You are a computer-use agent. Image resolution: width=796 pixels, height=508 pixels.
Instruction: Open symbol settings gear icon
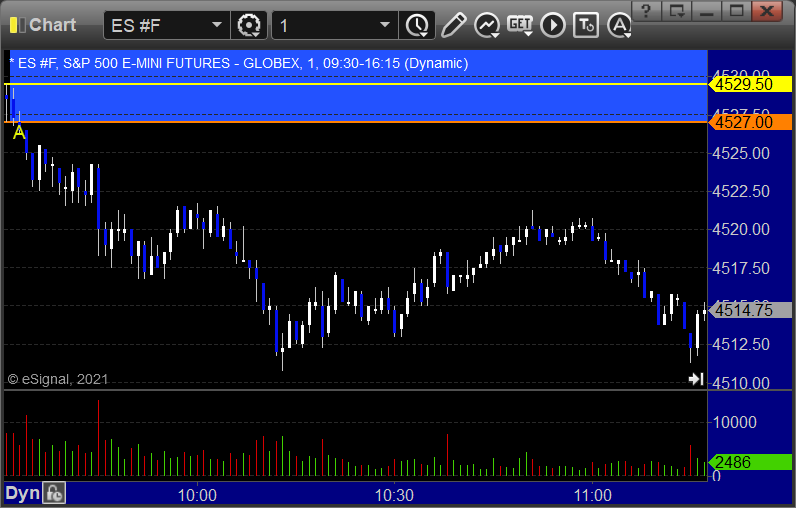tap(249, 25)
